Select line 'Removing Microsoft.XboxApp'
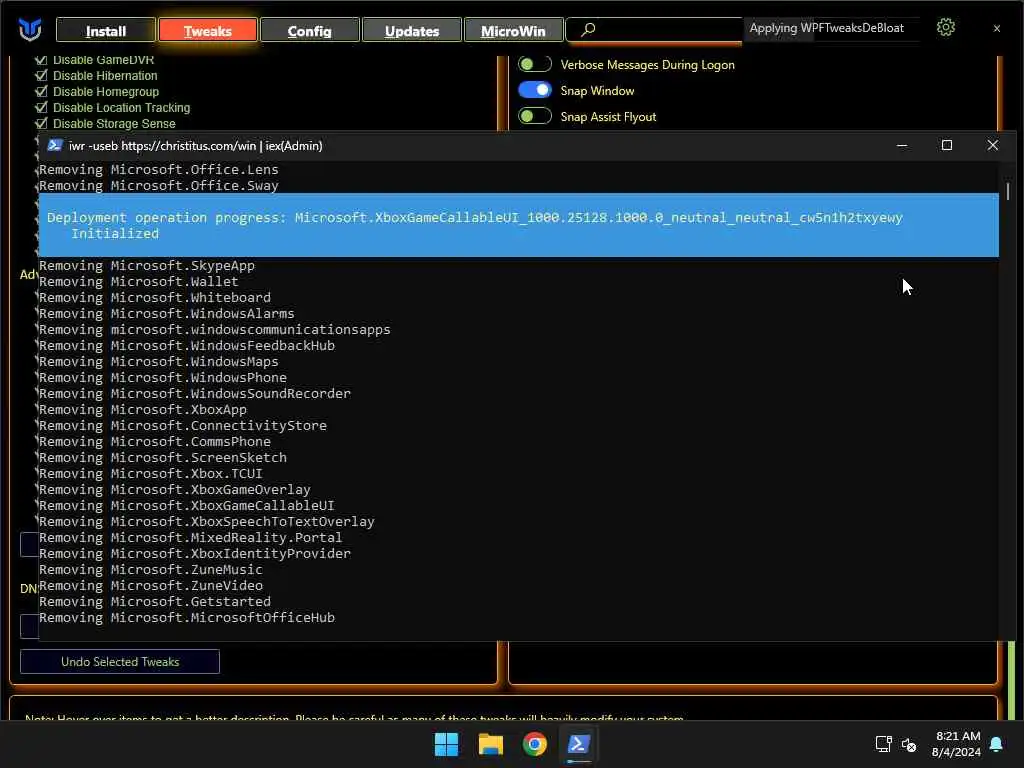Image resolution: width=1024 pixels, height=768 pixels. 143,409
